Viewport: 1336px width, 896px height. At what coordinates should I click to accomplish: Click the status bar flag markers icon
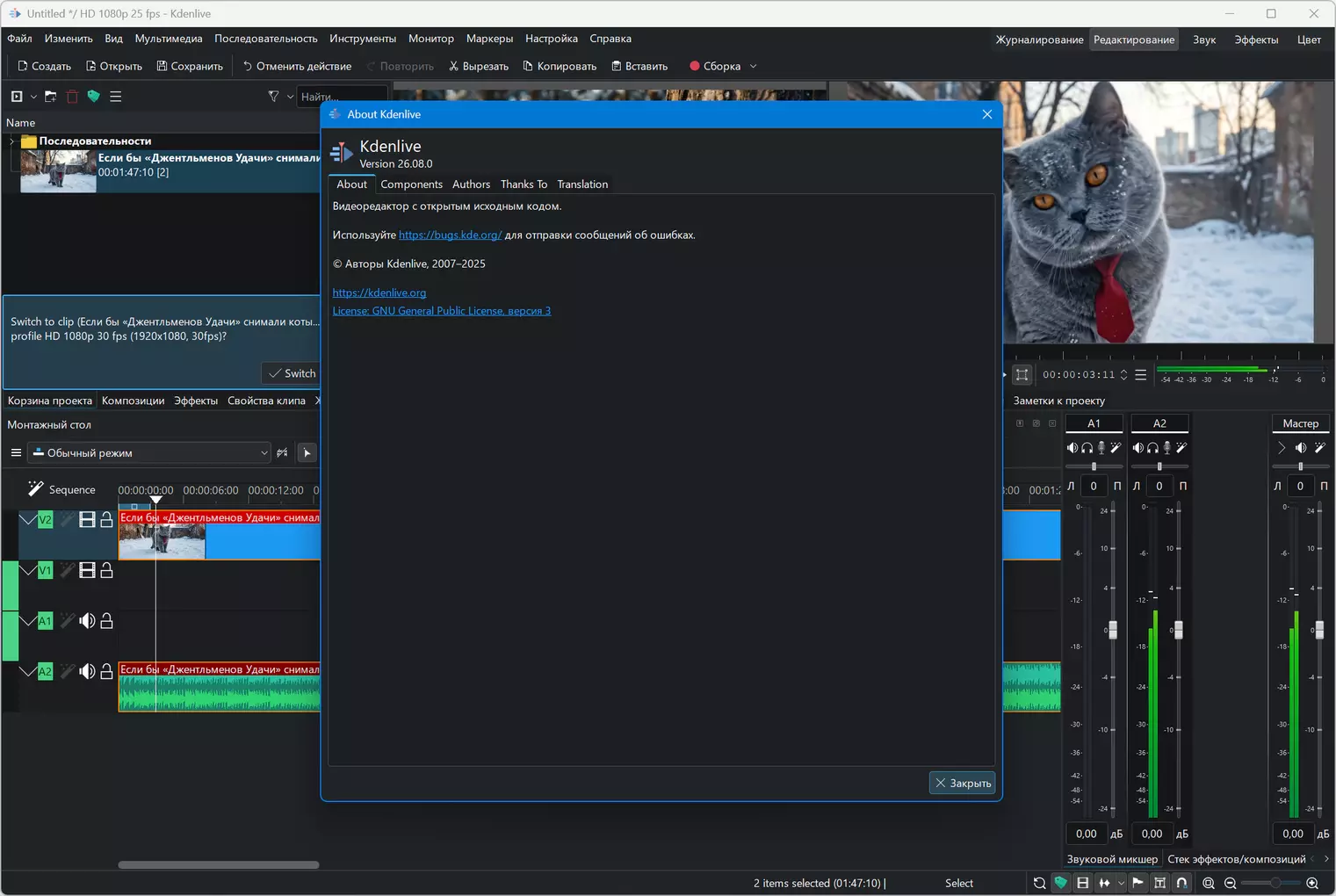click(x=1137, y=883)
